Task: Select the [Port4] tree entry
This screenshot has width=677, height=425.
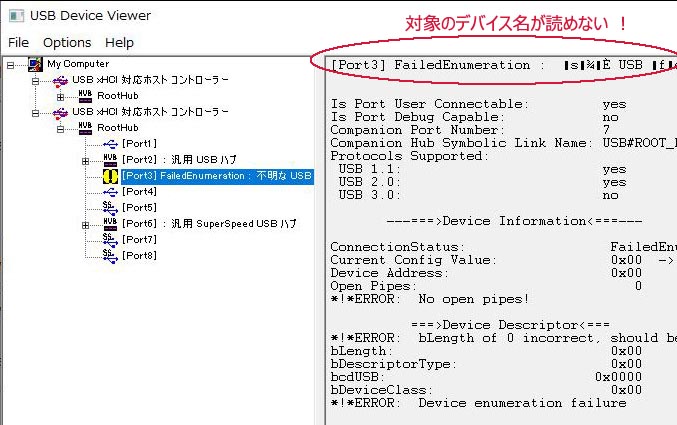Action: coord(139,191)
